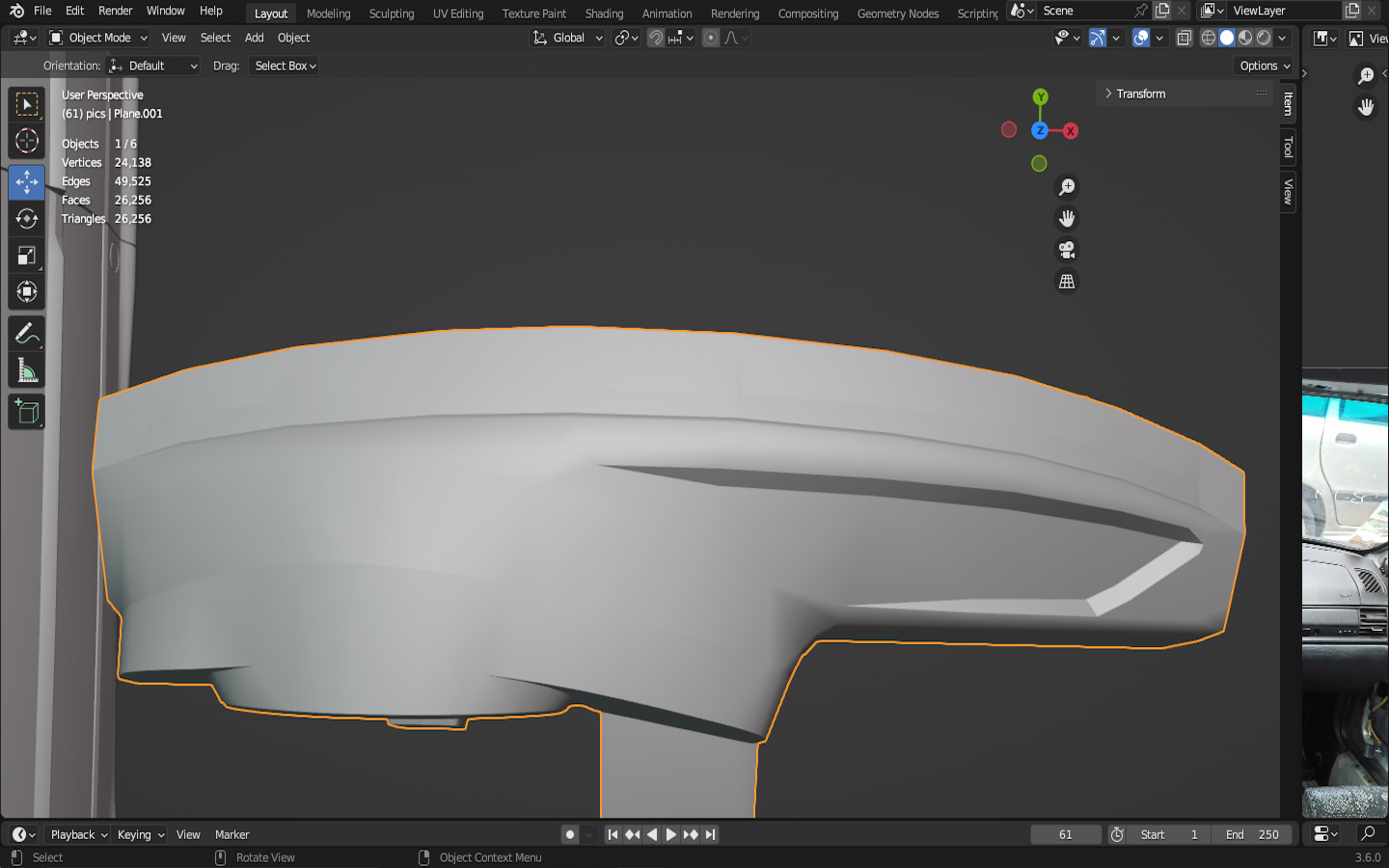Toggle camera view with the camera gizmo
Viewport: 1389px width, 868px height.
tap(1067, 251)
